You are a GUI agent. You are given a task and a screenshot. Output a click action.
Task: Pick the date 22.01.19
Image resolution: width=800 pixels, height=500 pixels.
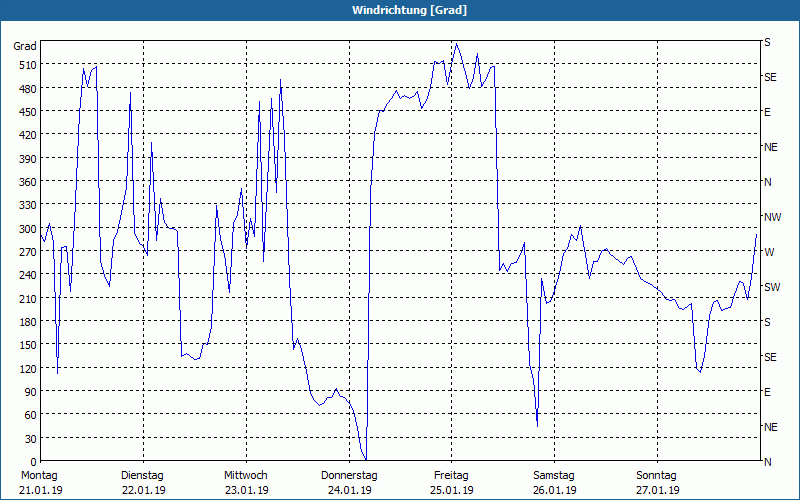click(144, 491)
